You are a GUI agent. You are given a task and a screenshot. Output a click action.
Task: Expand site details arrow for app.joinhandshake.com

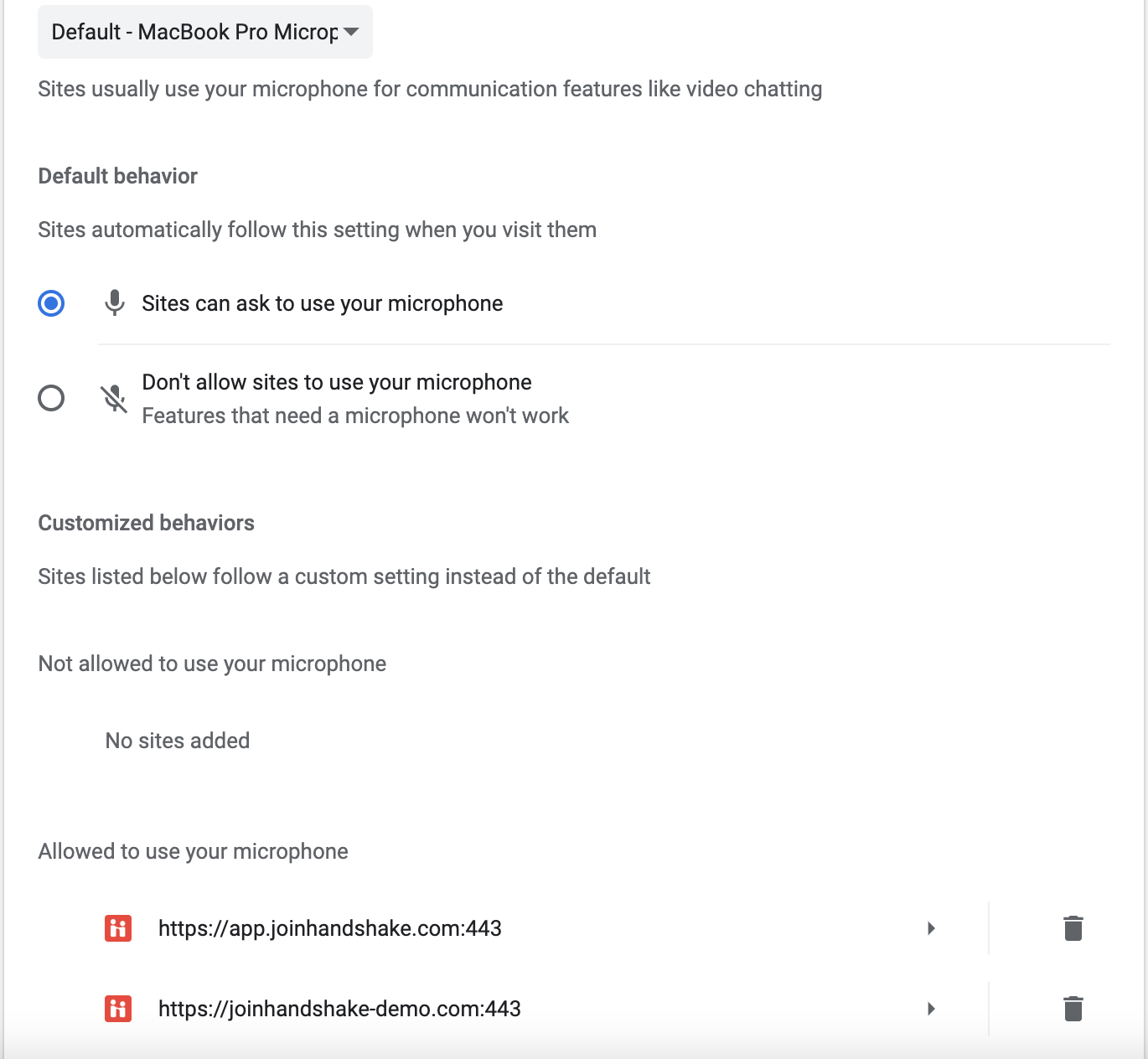point(931,928)
